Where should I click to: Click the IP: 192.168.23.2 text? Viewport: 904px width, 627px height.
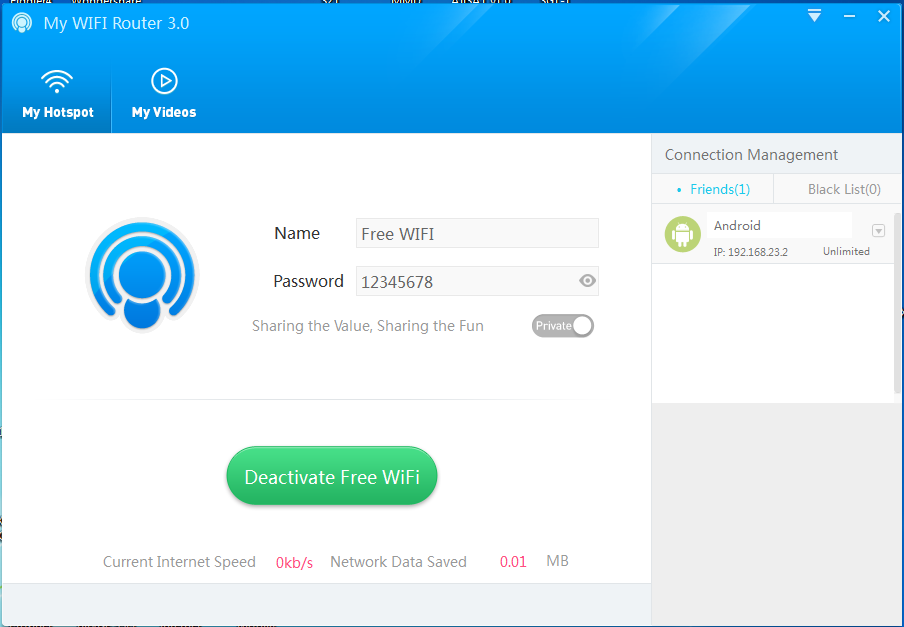point(751,252)
